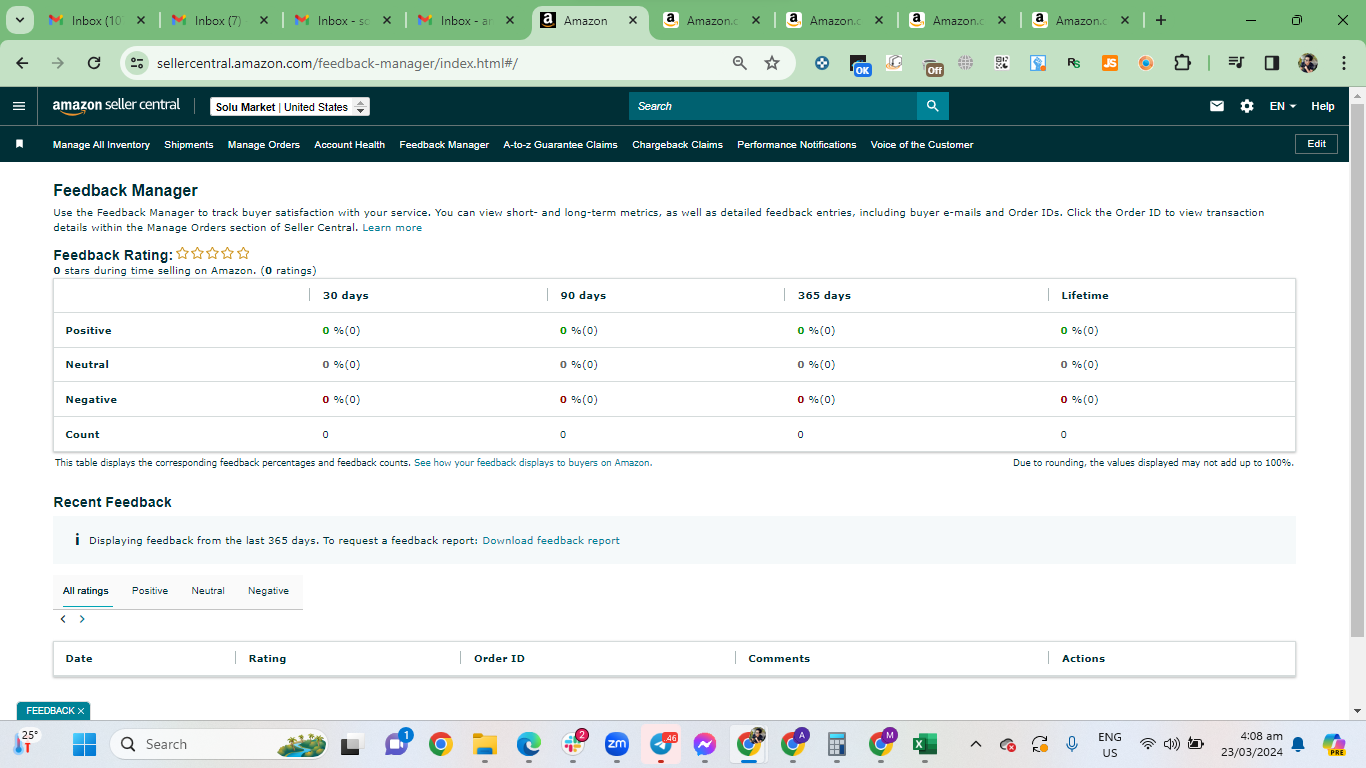Switch to the Positive ratings tab
This screenshot has width=1366, height=768.
click(150, 591)
